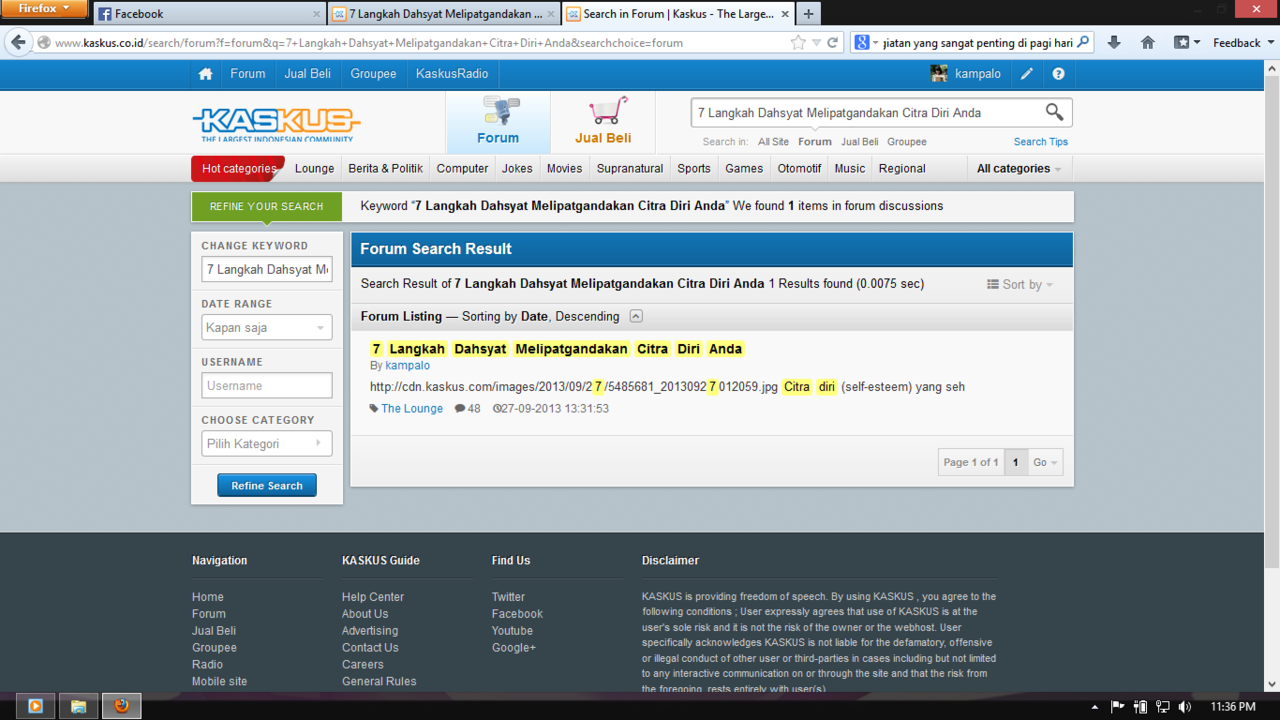The image size is (1280, 720).
Task: Click page 1 pagination button
Action: [x=1015, y=462]
